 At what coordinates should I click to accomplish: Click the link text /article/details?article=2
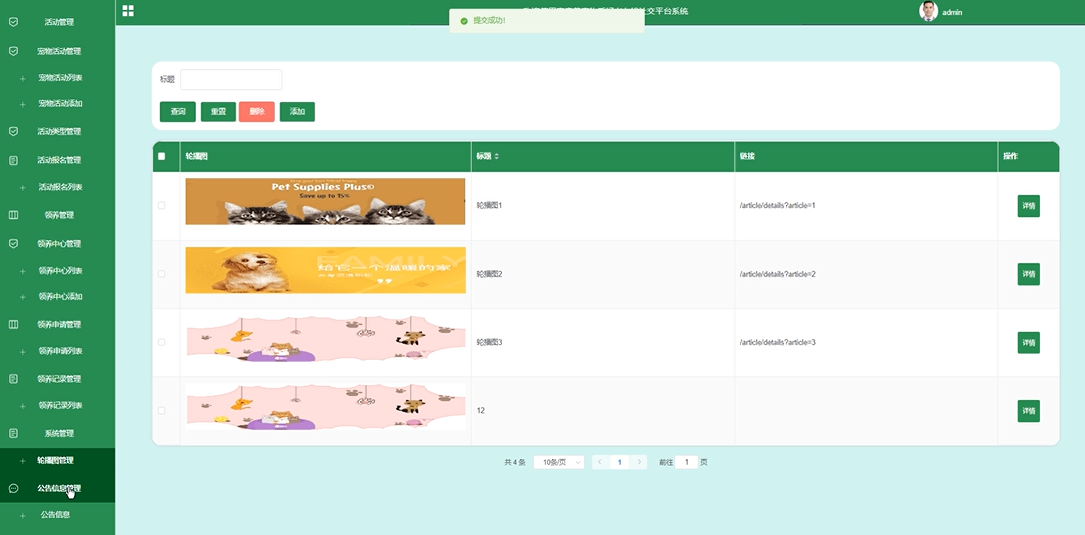[778, 274]
